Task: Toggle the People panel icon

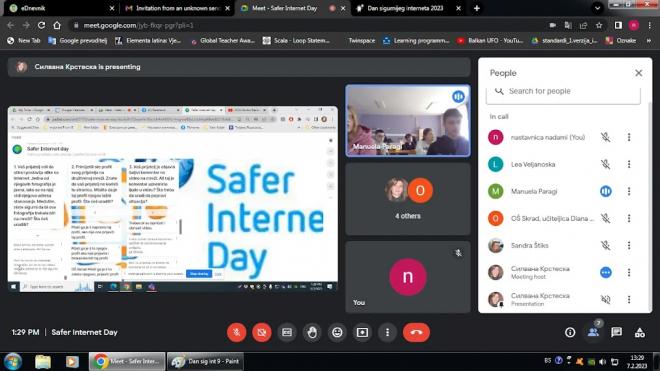Action: [x=593, y=332]
